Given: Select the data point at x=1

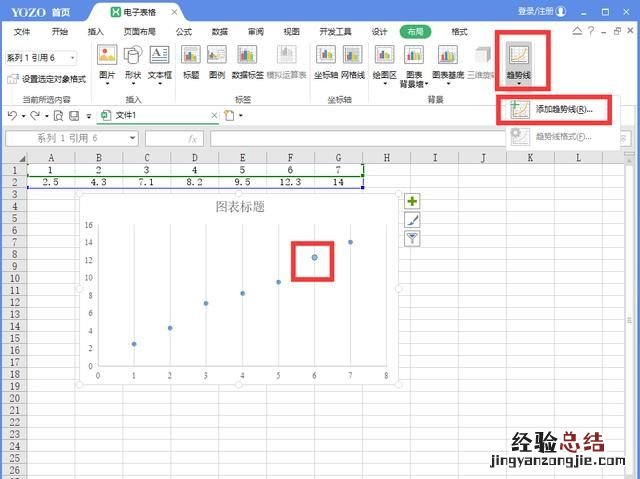Looking at the screenshot, I should point(134,344).
